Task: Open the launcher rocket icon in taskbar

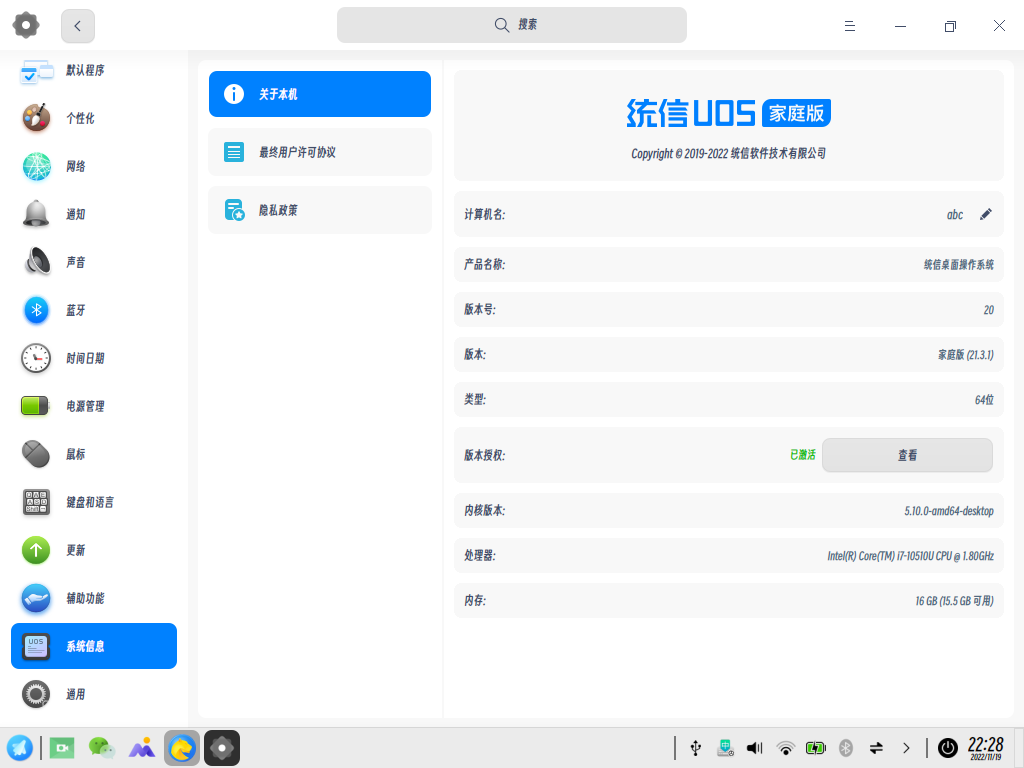Action: click(20, 748)
